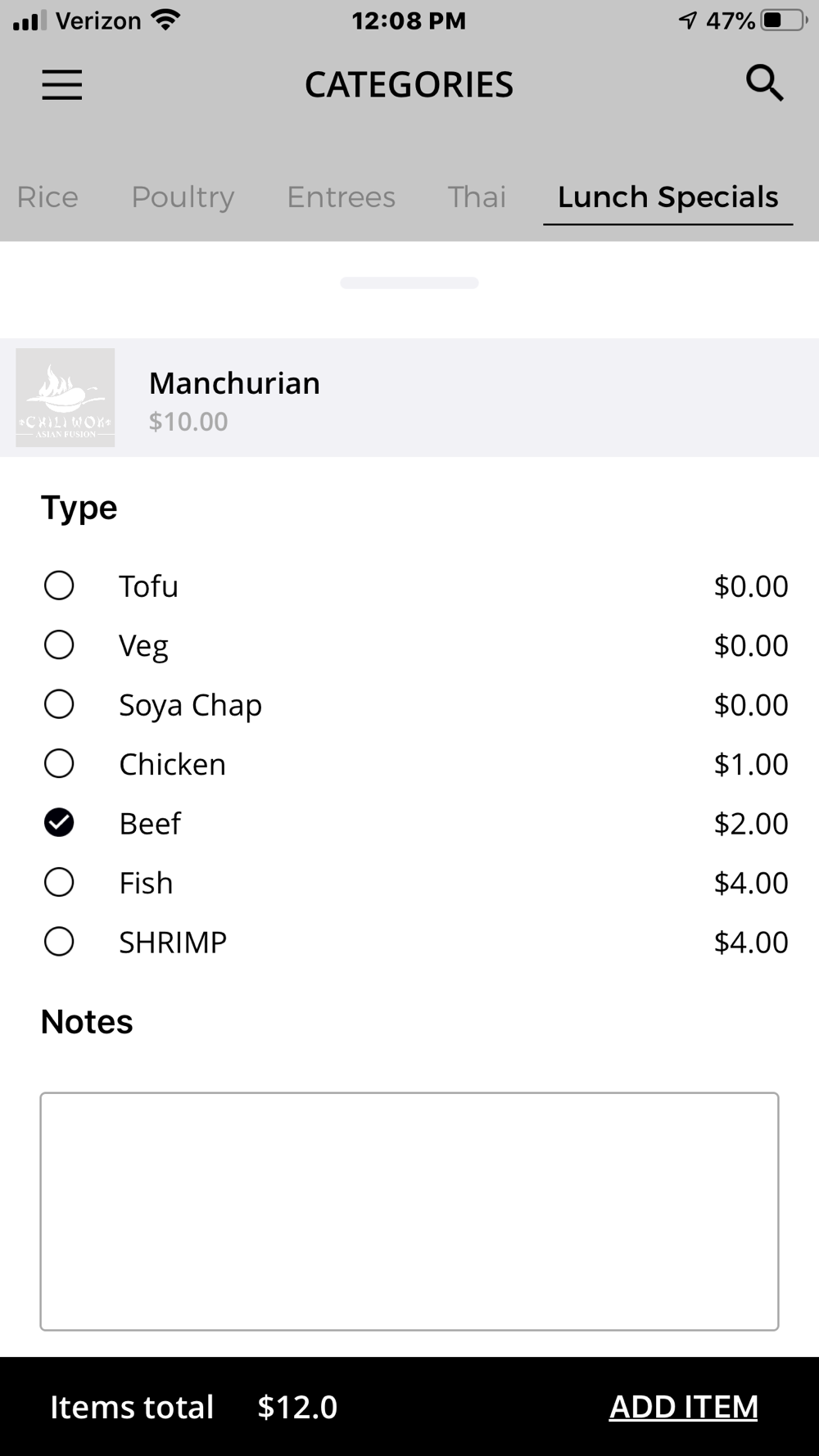Tap the Chili Wok logo thumbnail

(66, 397)
